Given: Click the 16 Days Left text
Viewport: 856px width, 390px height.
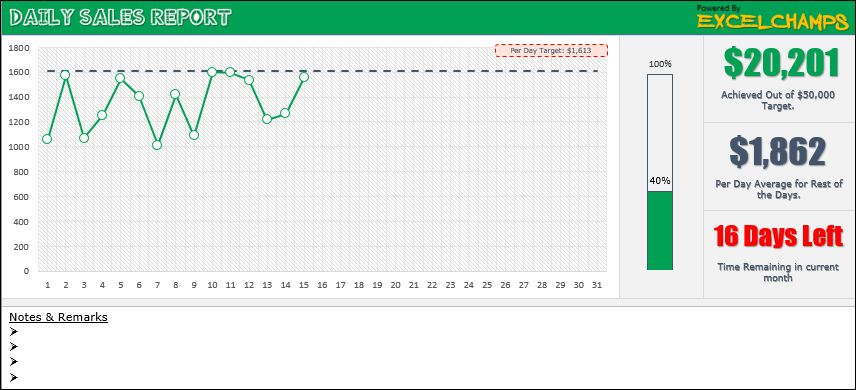Looking at the screenshot, I should 778,237.
